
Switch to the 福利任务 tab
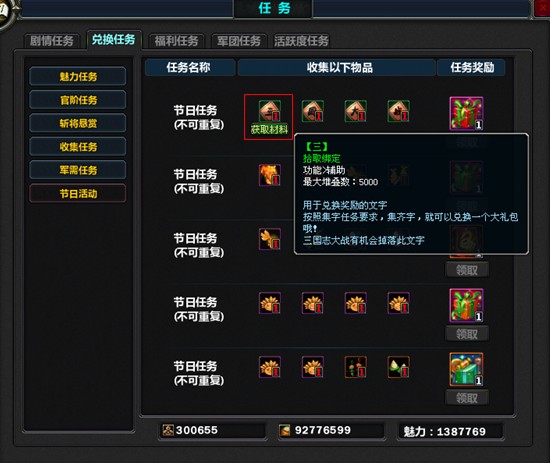[x=176, y=41]
